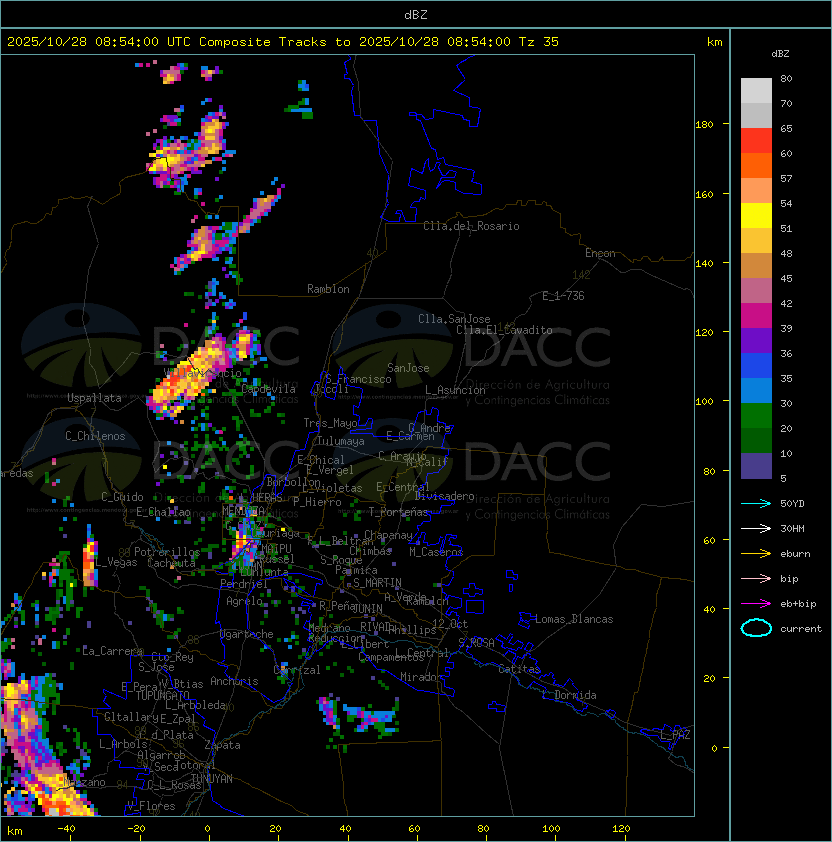Click the yellow eburn arrow legend icon
Image resolution: width=832 pixels, height=842 pixels.
point(756,554)
